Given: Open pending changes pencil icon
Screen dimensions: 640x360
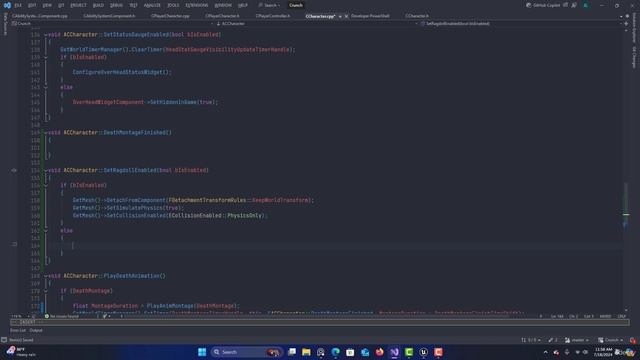Looking at the screenshot, I should 553,340.
